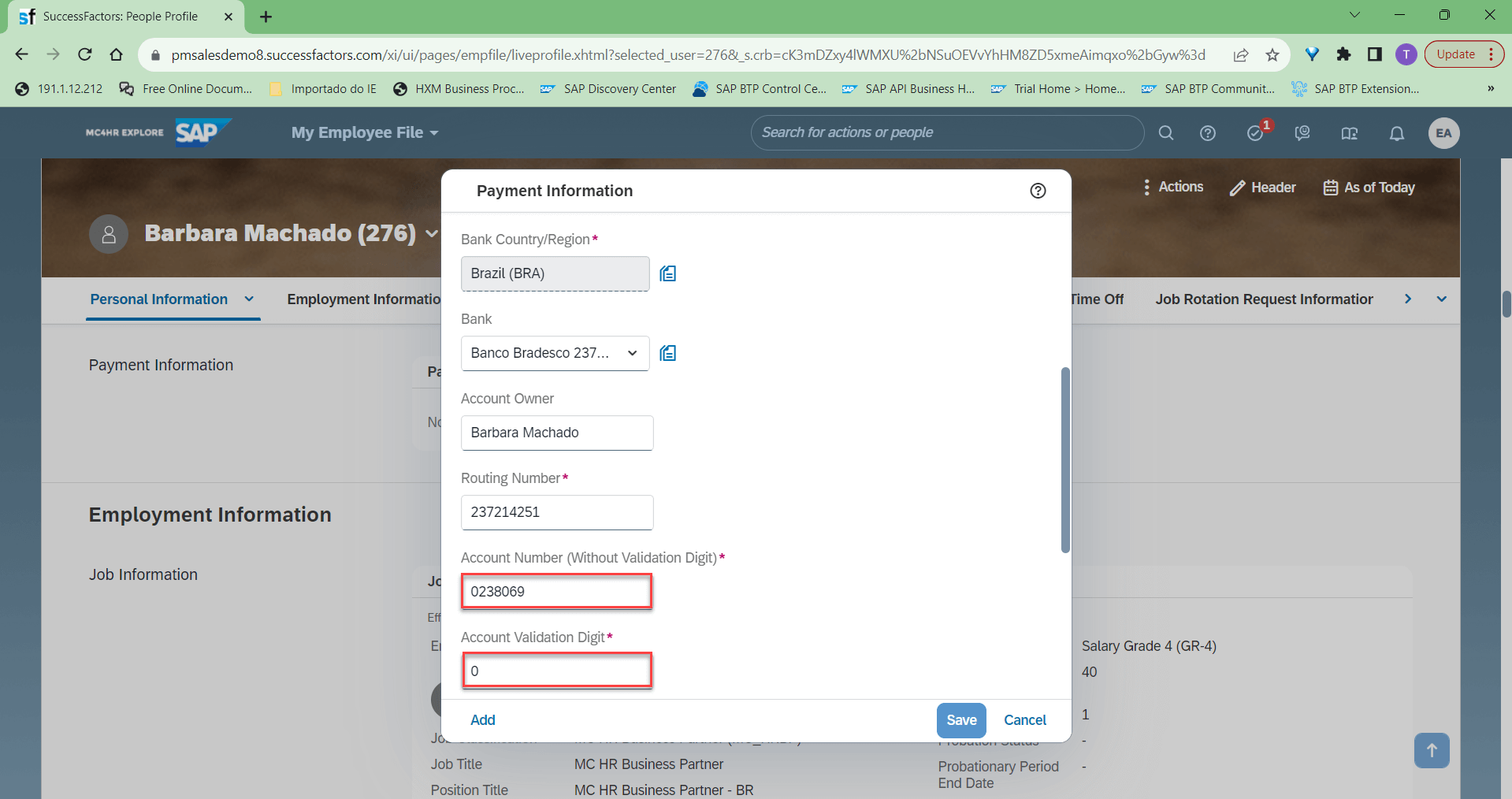Open the feedback chat-bubble icon
The image size is (1512, 799).
(1302, 132)
